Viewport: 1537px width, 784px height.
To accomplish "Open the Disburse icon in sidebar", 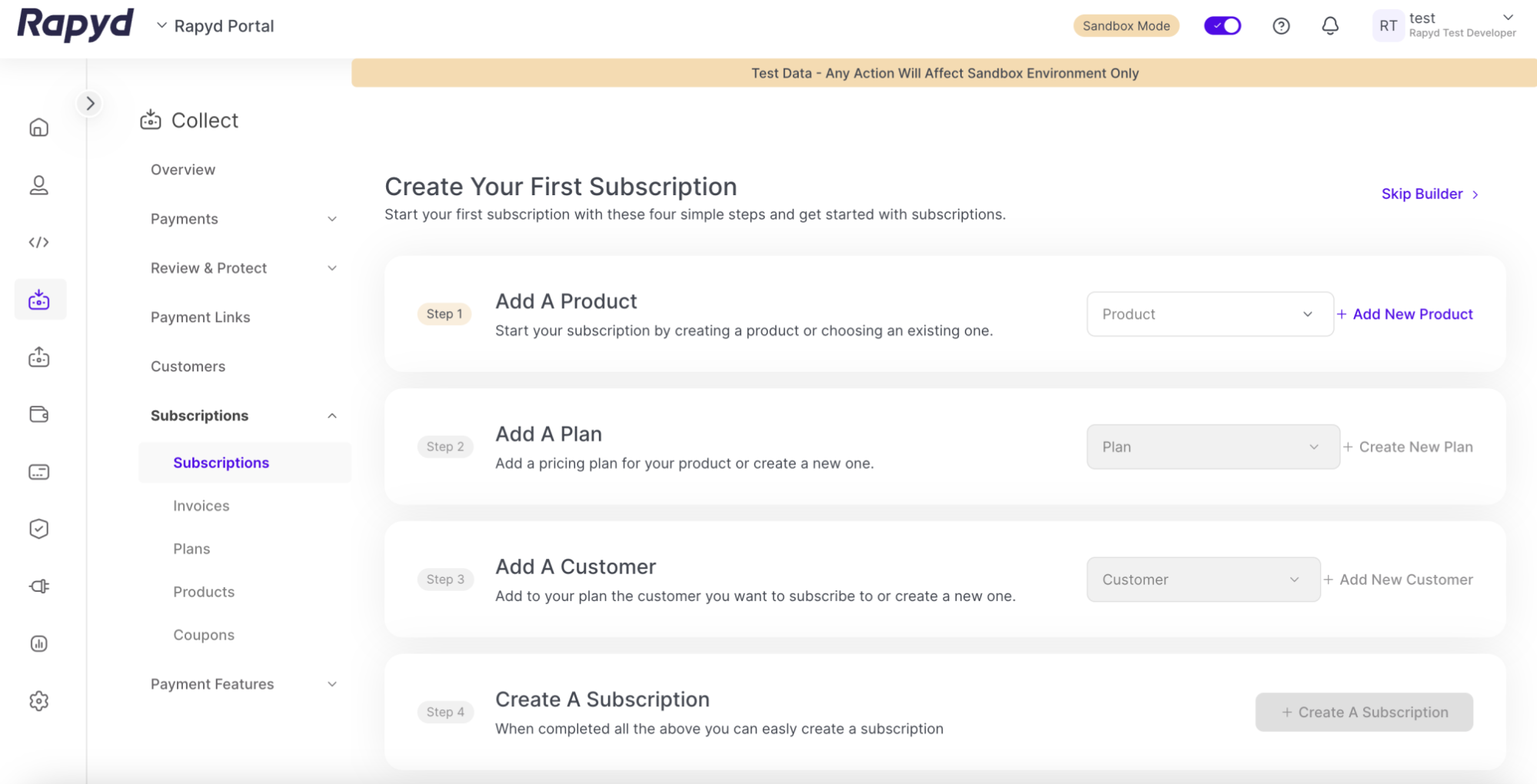I will click(38, 357).
